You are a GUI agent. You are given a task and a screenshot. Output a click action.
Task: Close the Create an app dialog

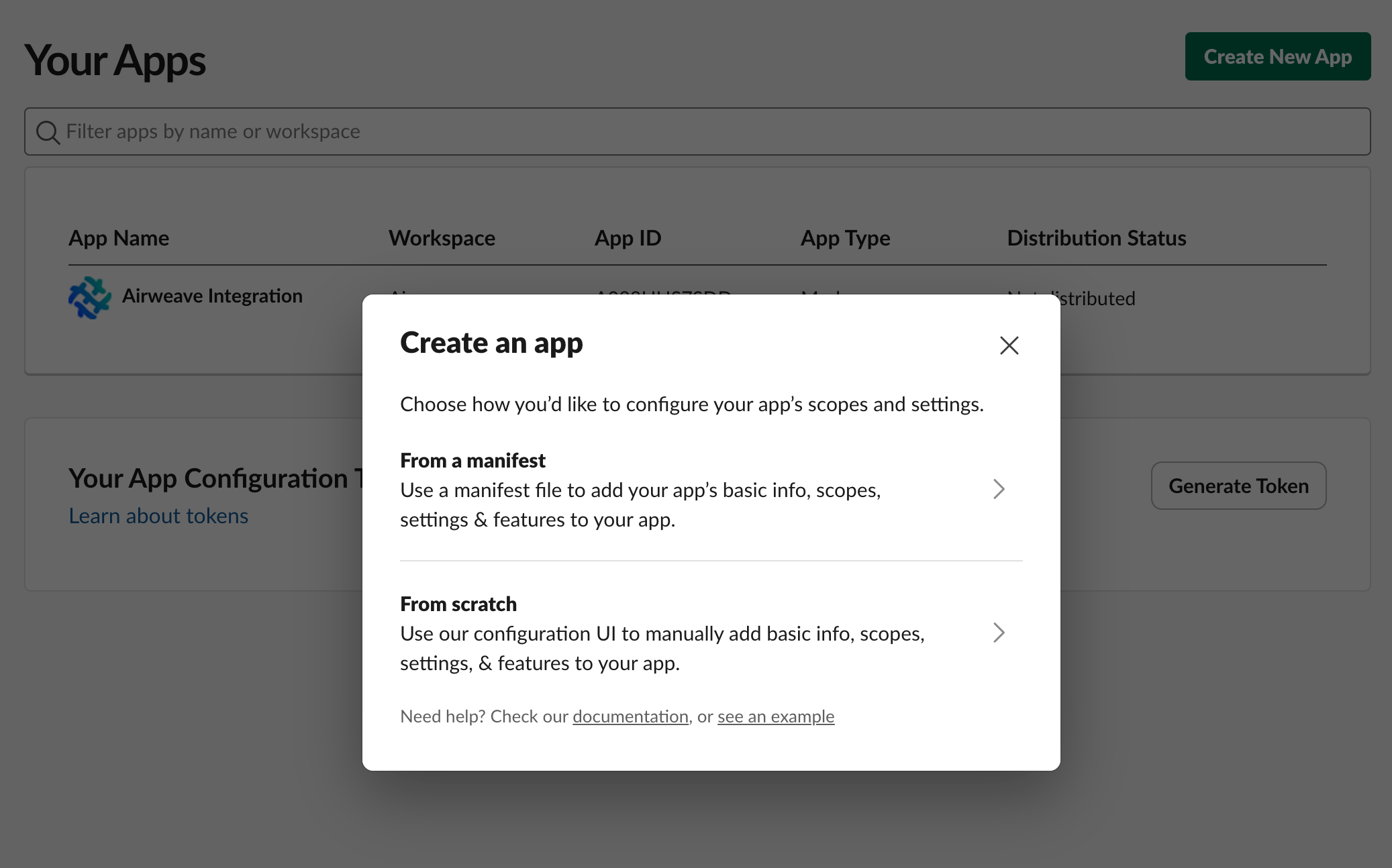pyautogui.click(x=1009, y=345)
